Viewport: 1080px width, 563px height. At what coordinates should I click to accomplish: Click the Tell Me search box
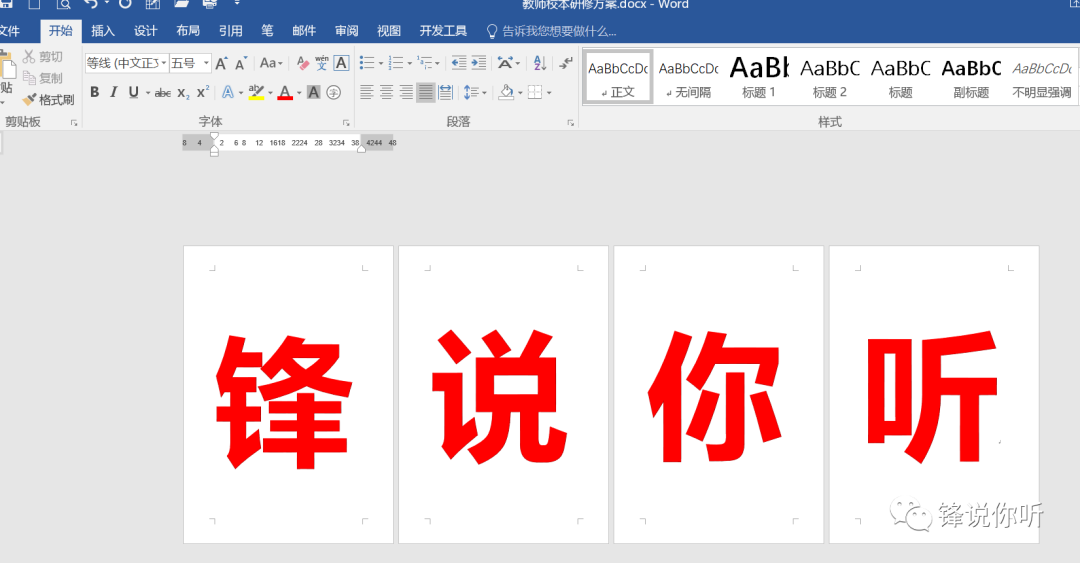(x=551, y=31)
